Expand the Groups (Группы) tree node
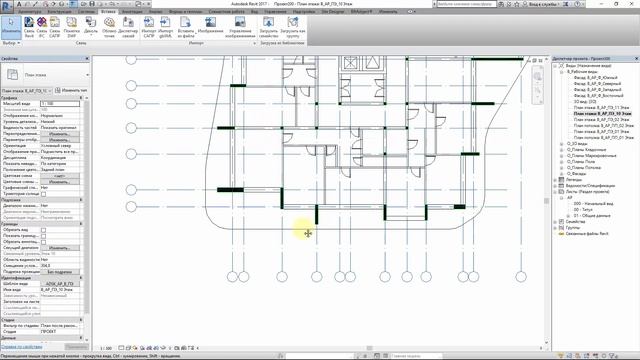Image resolution: width=640 pixels, height=360 pixels. pyautogui.click(x=555, y=228)
